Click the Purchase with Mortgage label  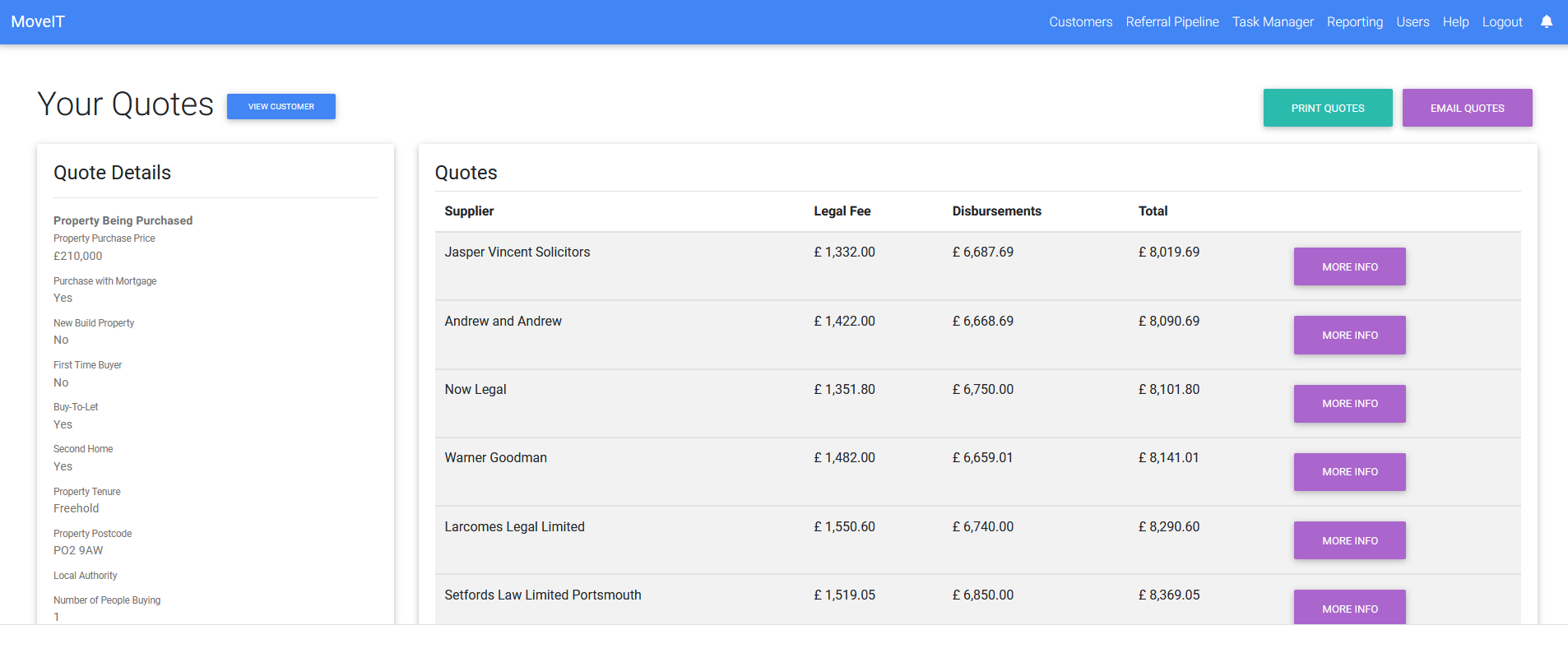point(104,281)
